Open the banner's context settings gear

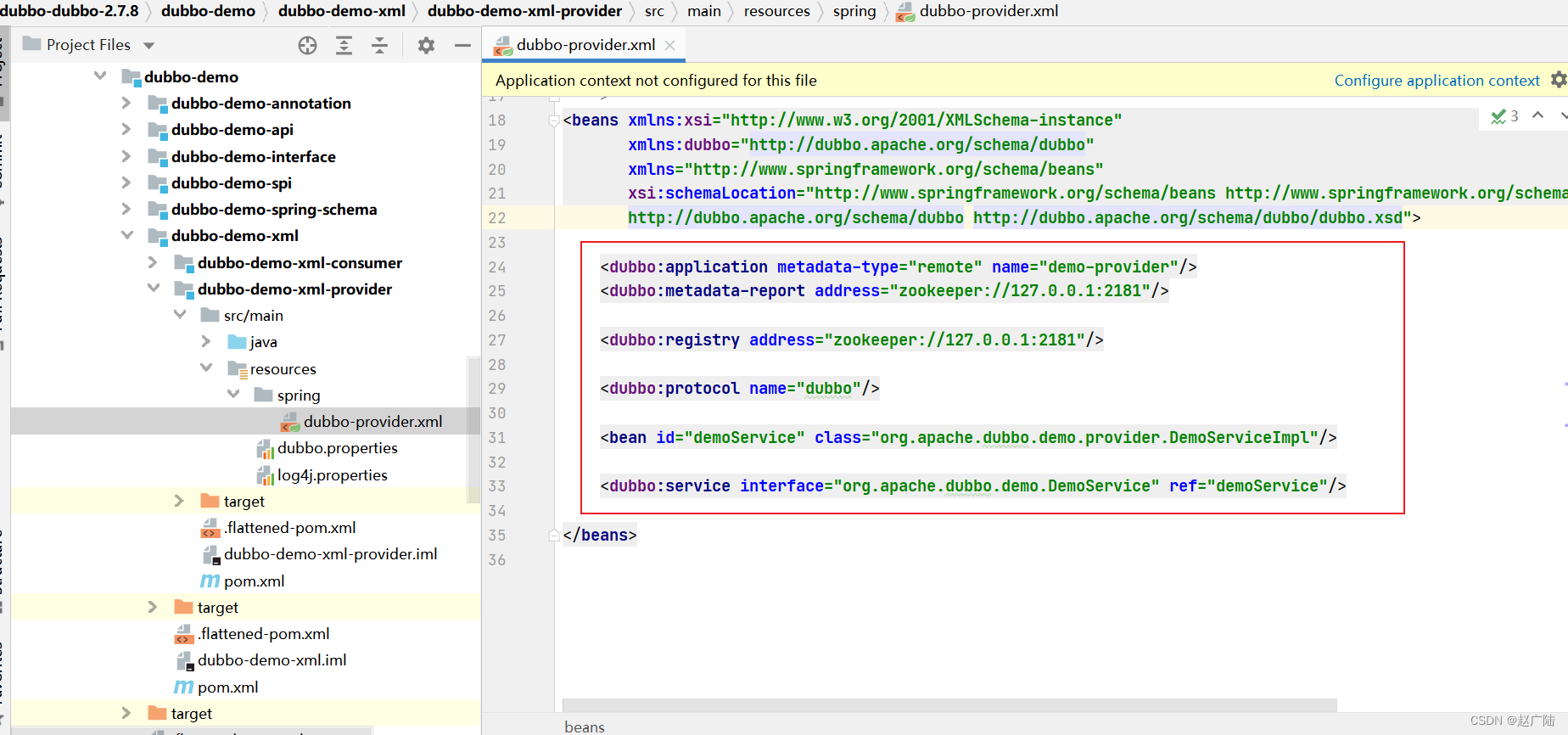tap(1559, 80)
